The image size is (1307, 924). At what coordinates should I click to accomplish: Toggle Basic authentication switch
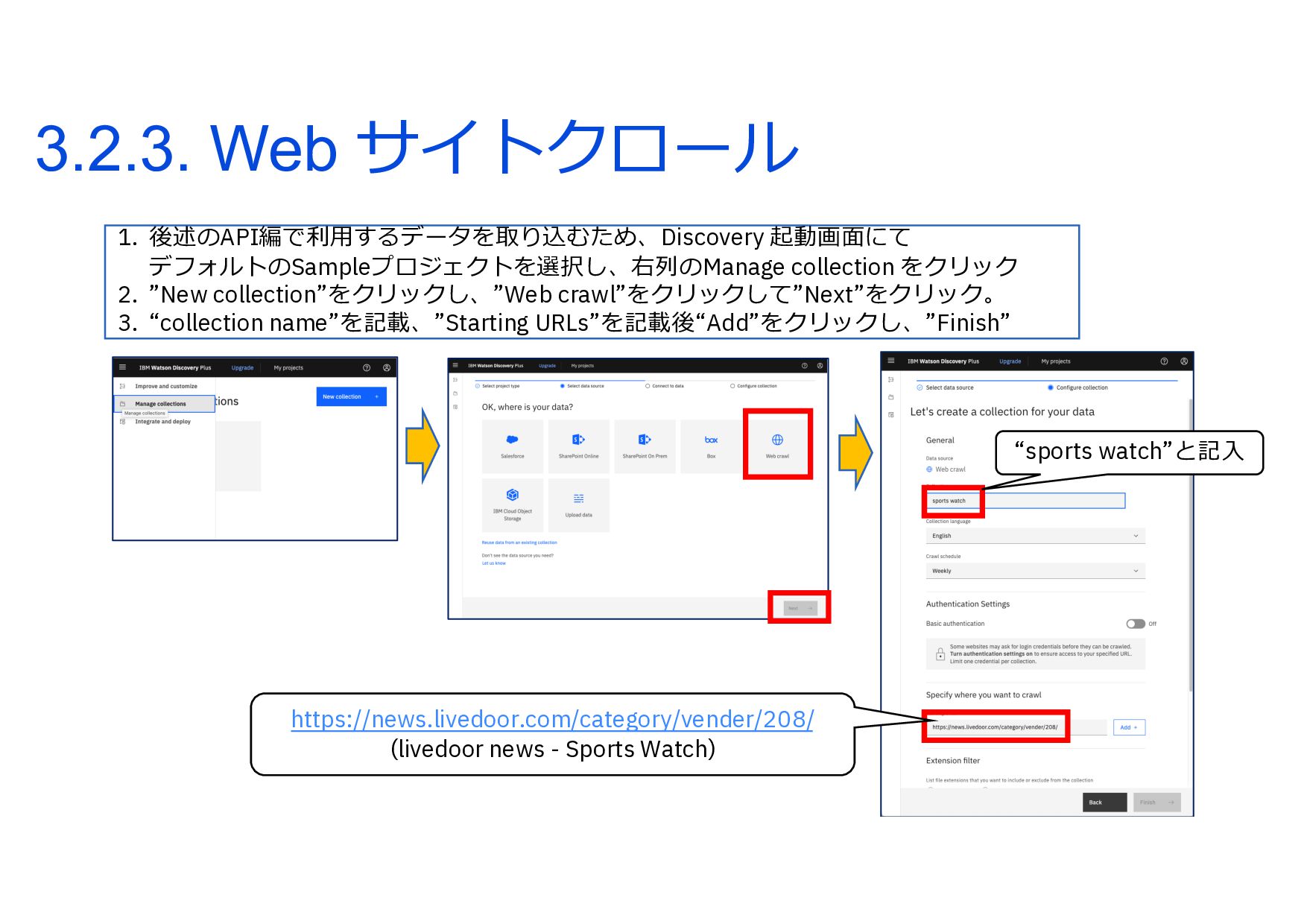(x=1136, y=624)
